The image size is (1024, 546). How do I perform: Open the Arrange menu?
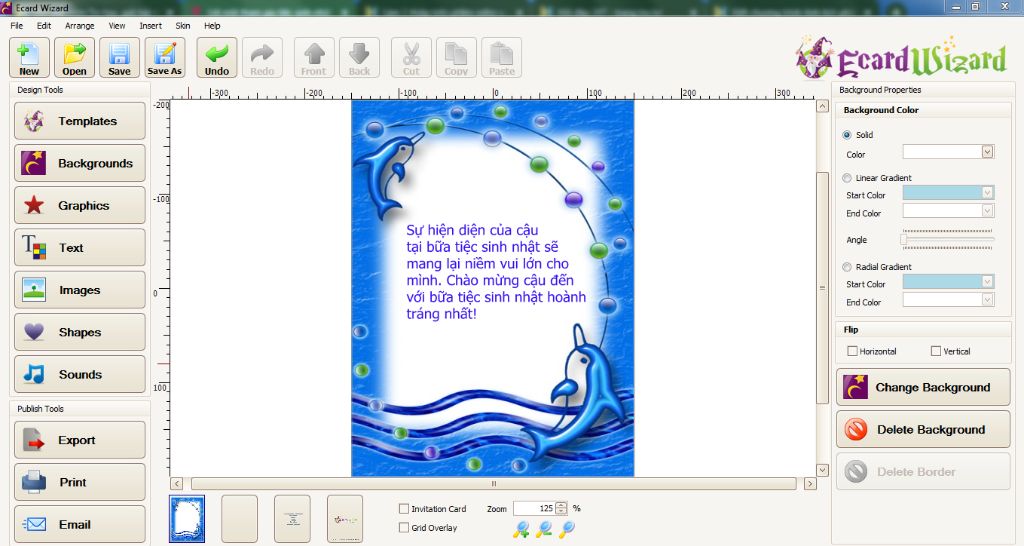click(x=80, y=25)
